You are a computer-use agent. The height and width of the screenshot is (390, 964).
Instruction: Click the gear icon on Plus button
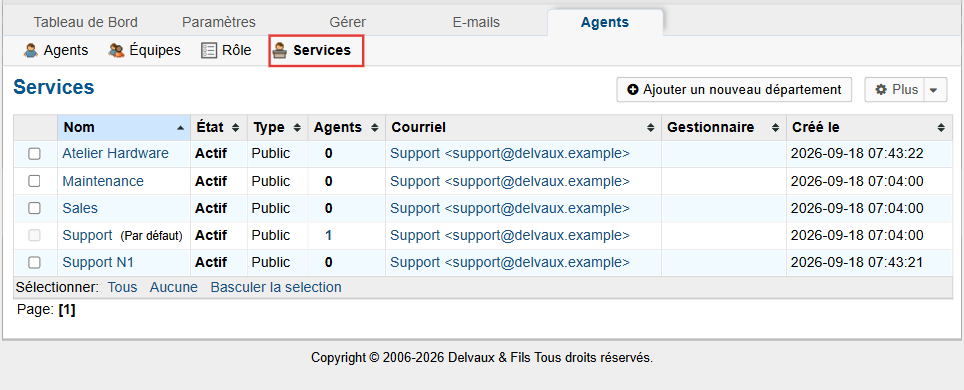(x=881, y=90)
